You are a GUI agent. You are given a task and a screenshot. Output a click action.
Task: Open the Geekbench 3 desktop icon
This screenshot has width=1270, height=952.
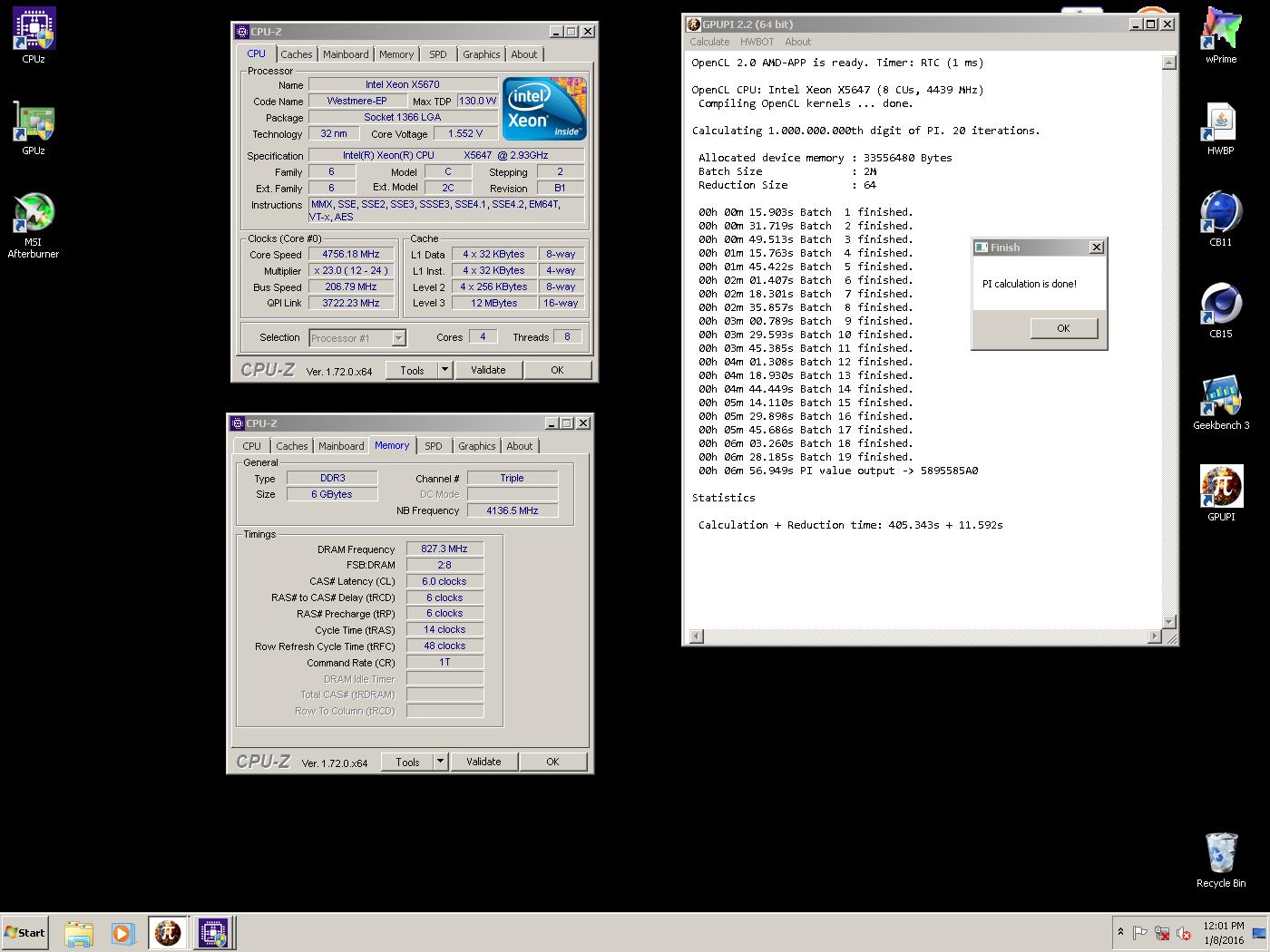coord(1220,402)
